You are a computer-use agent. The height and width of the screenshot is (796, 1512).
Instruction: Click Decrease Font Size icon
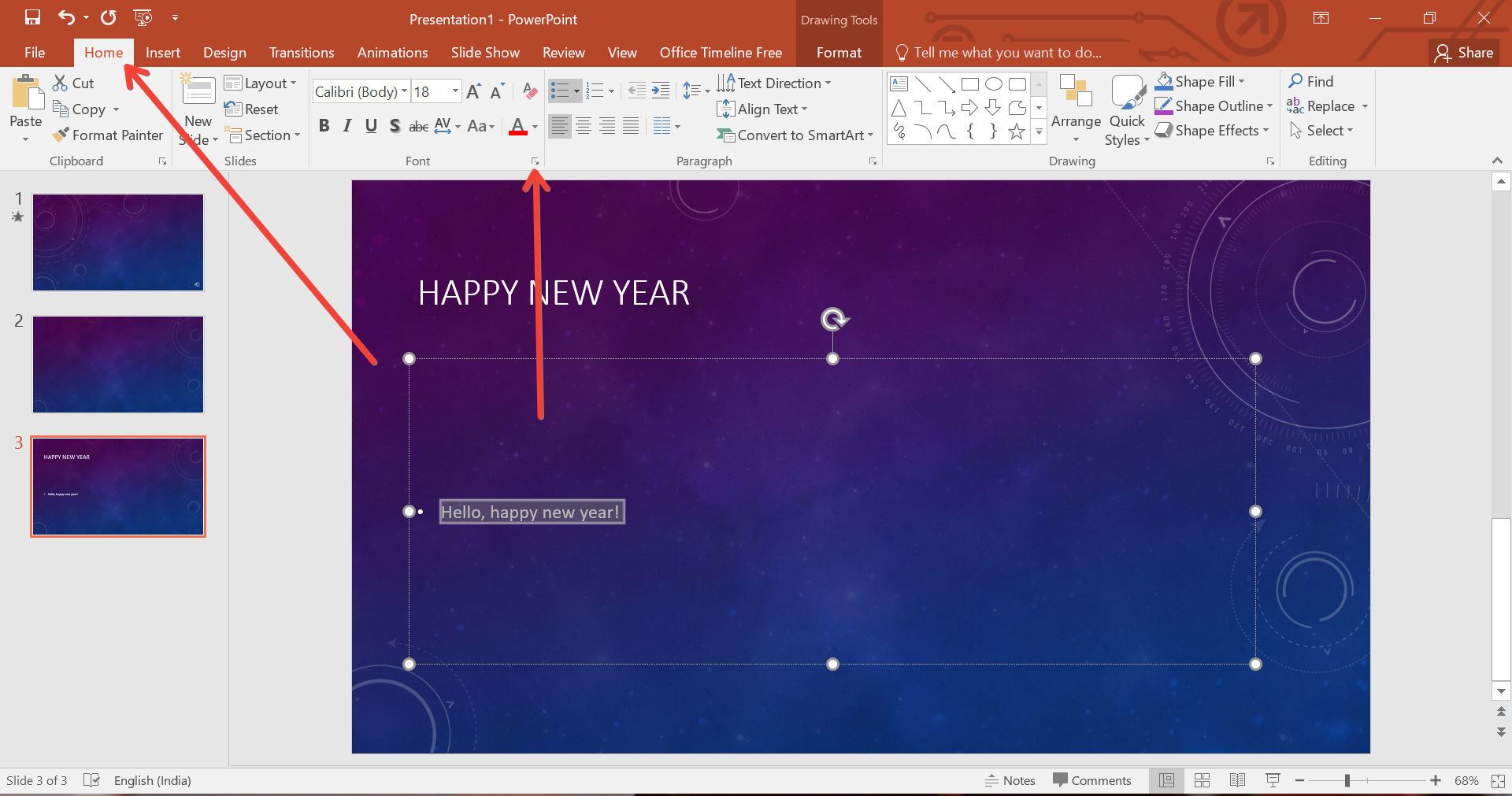pos(497,91)
